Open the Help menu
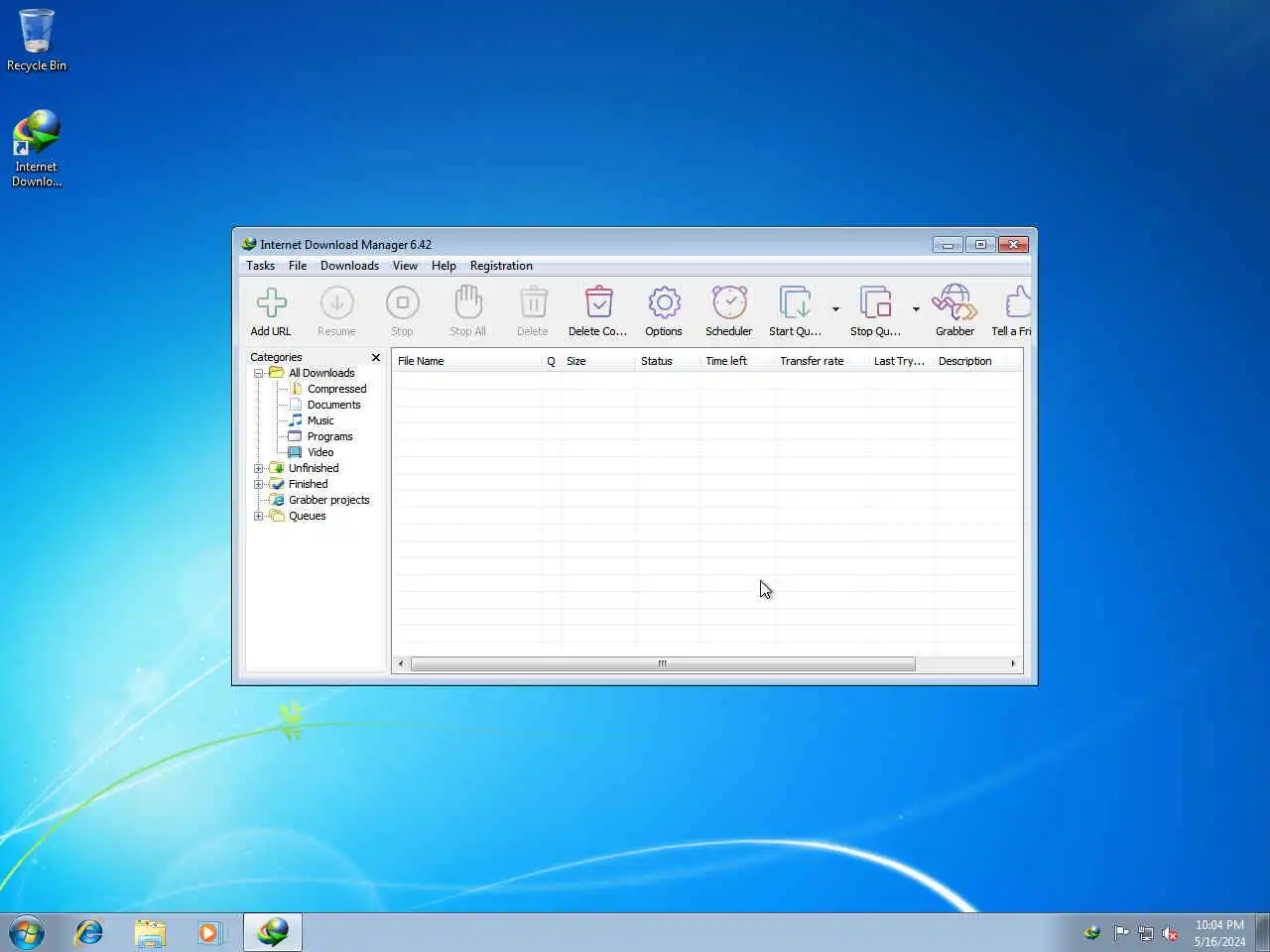Viewport: 1270px width, 952px height. [444, 266]
